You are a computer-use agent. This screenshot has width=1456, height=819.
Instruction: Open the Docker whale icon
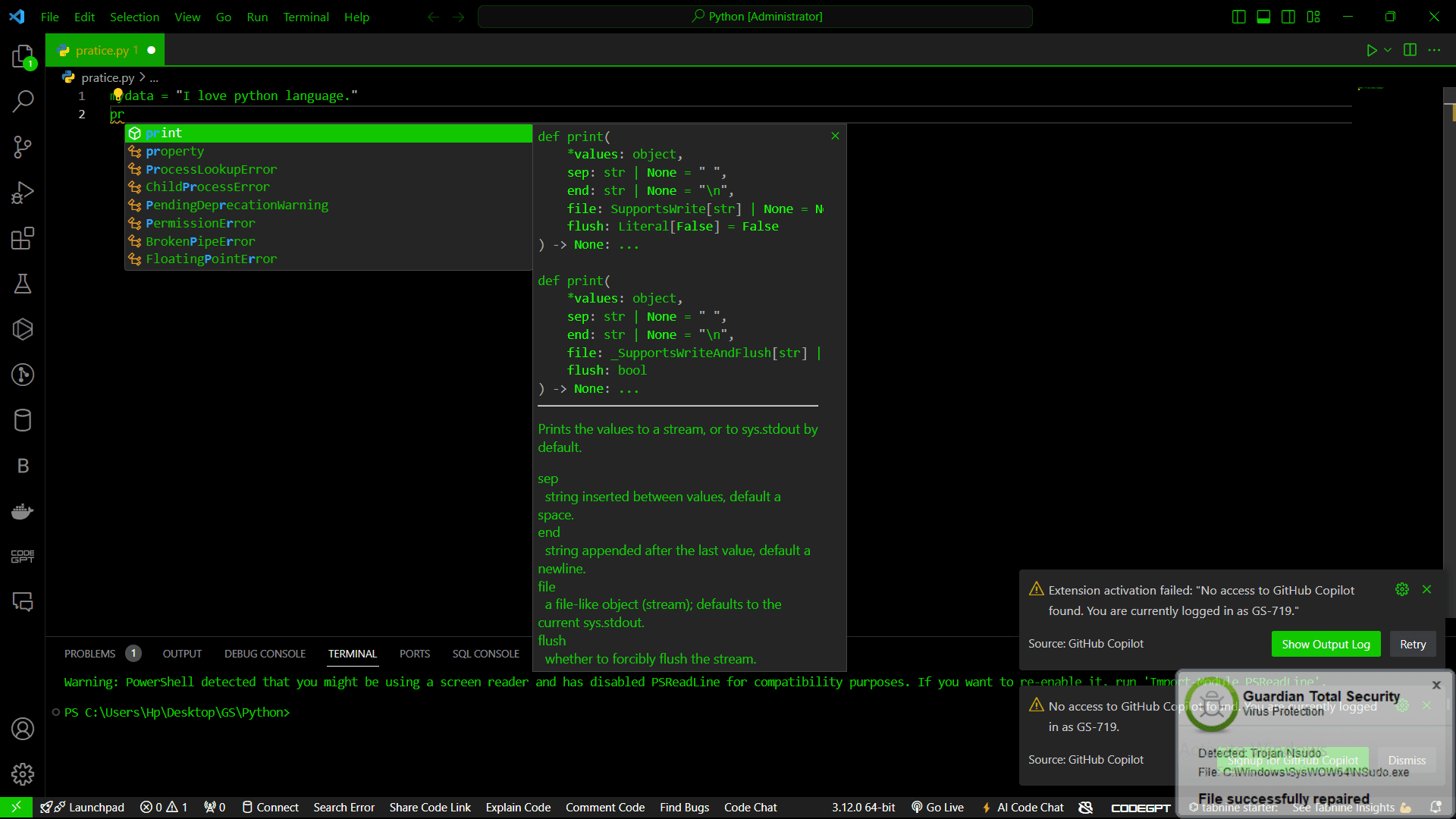(23, 511)
